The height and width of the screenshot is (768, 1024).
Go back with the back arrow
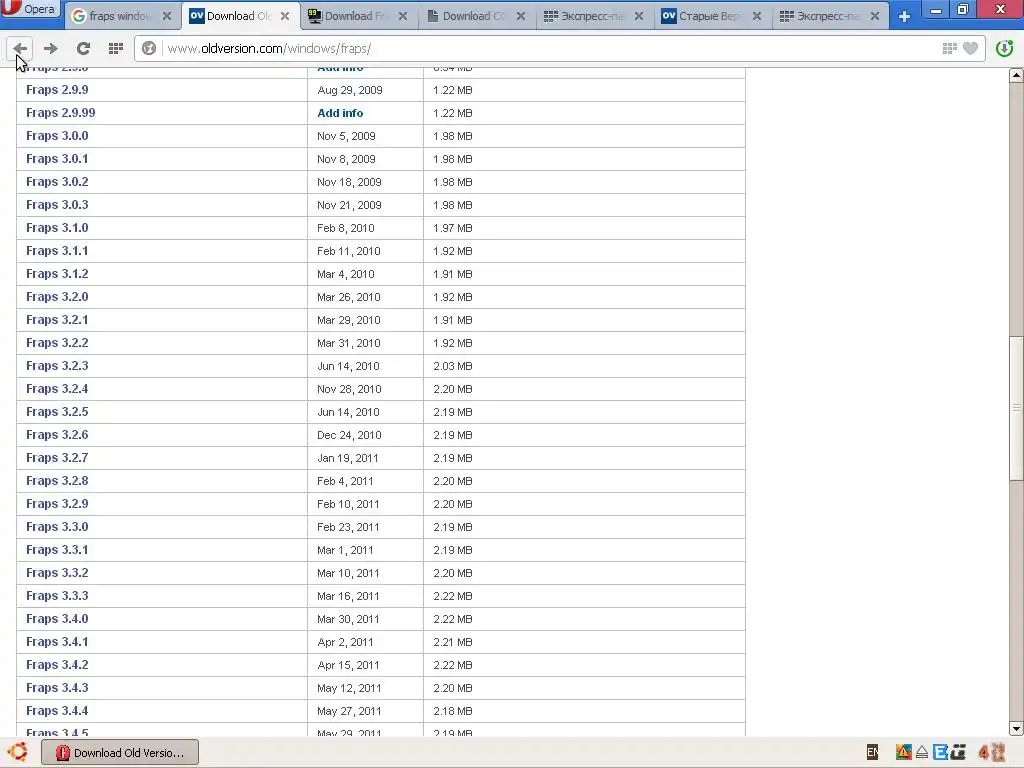(20, 48)
